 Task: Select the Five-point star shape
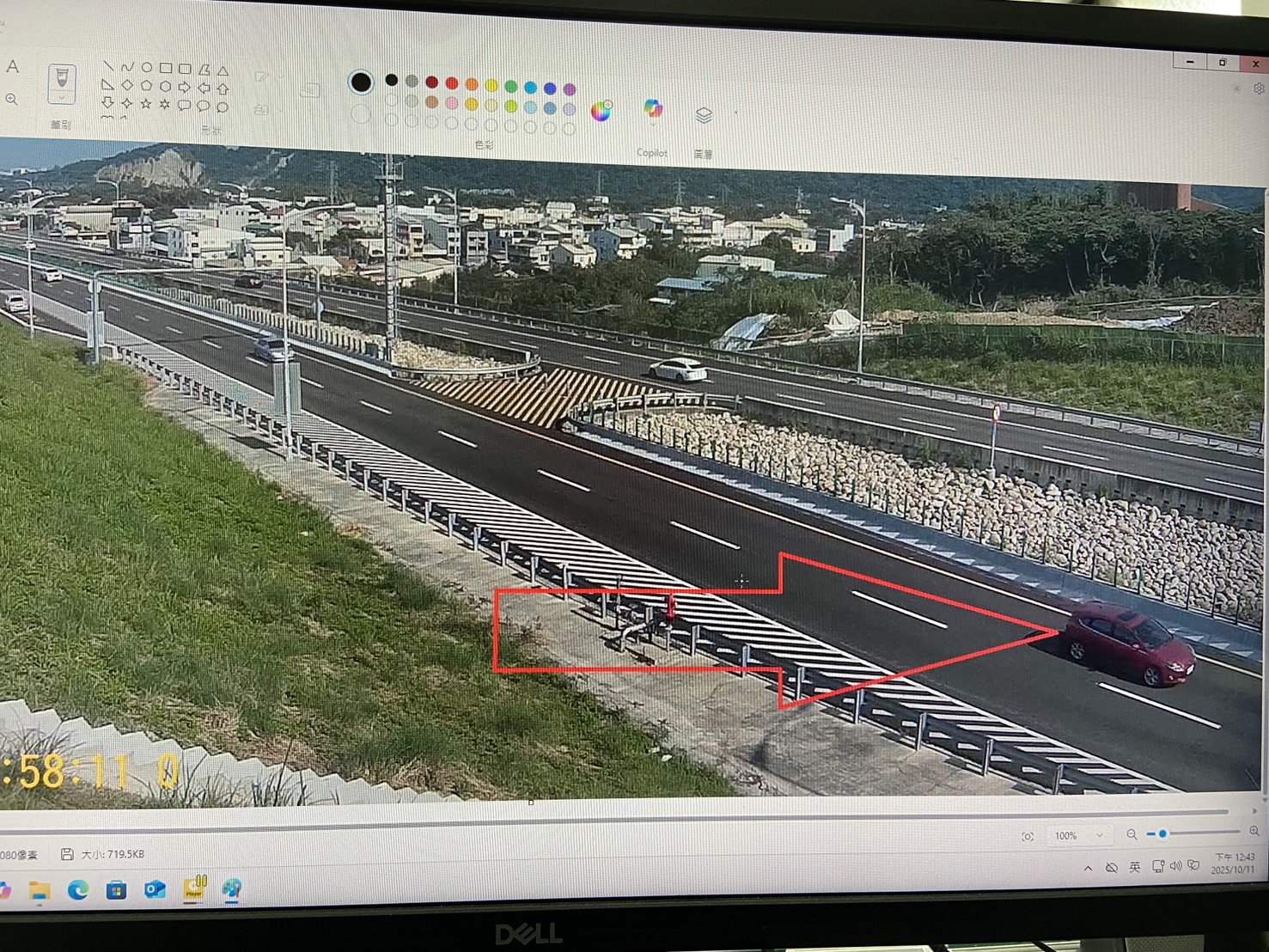(146, 104)
